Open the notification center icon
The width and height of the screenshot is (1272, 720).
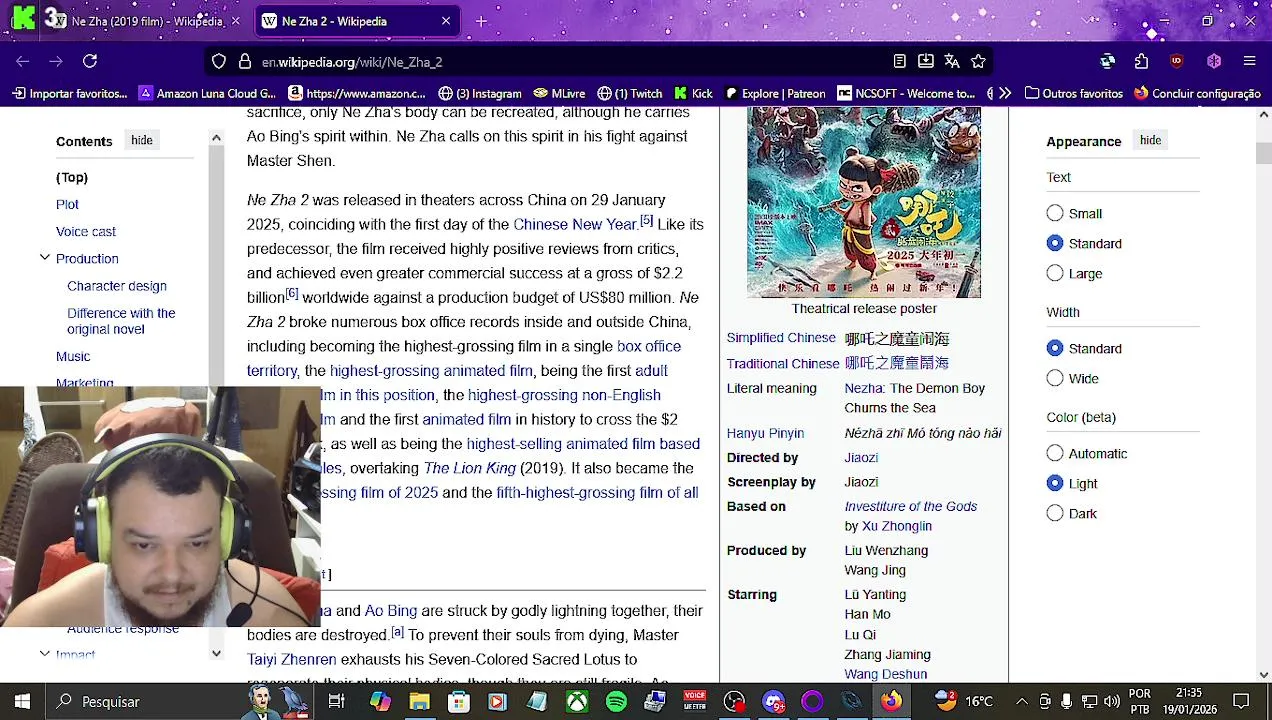[x=1241, y=701]
